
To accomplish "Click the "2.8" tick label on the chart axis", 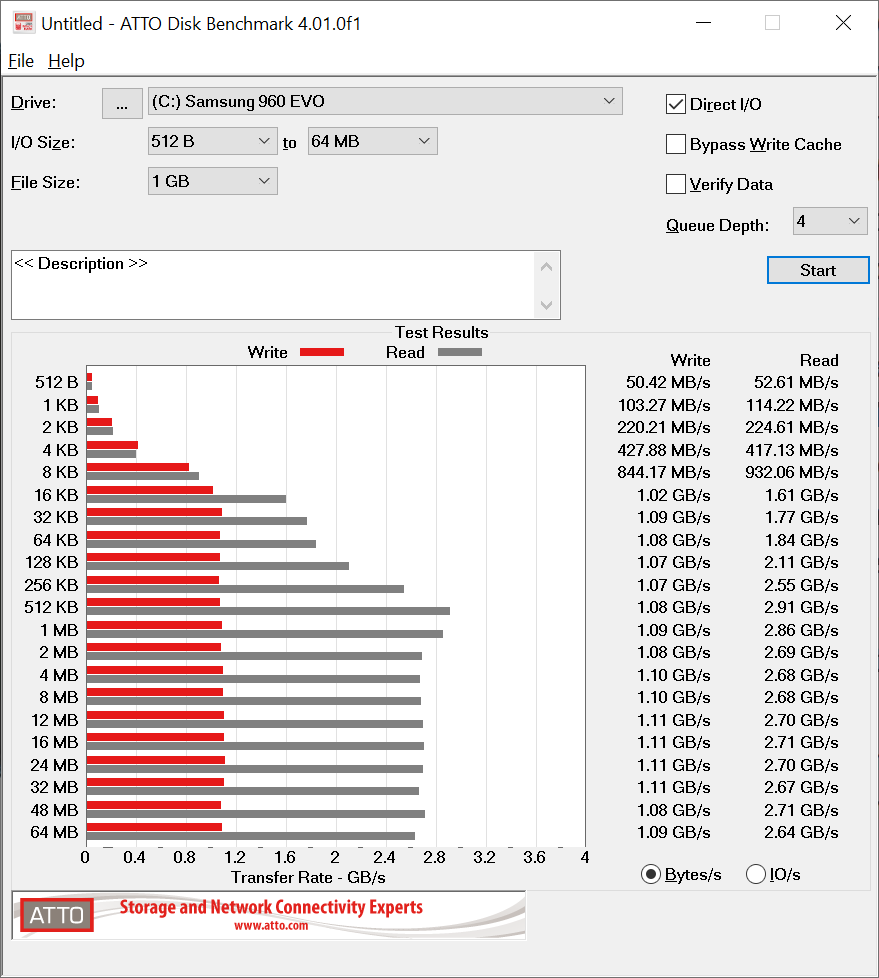I will point(434,857).
